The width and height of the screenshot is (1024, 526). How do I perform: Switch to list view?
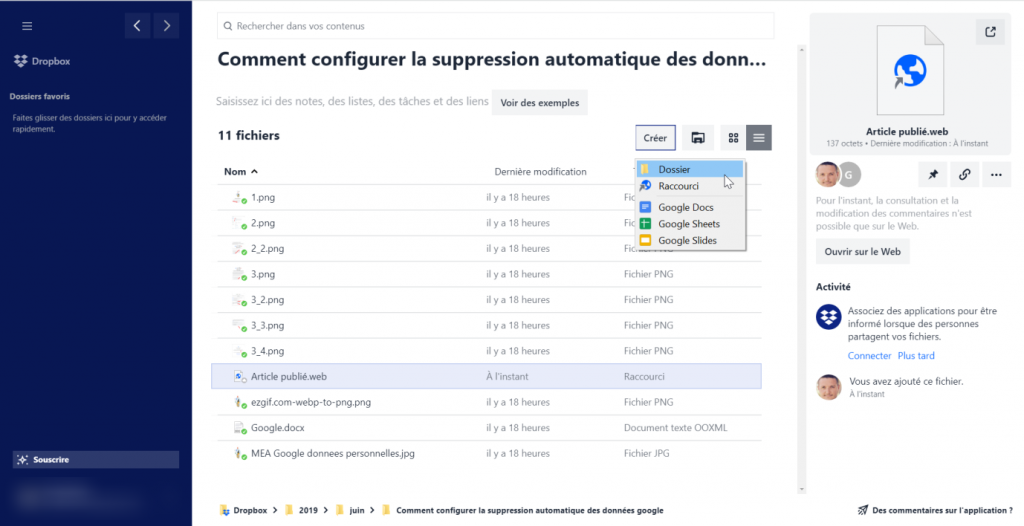[x=759, y=138]
